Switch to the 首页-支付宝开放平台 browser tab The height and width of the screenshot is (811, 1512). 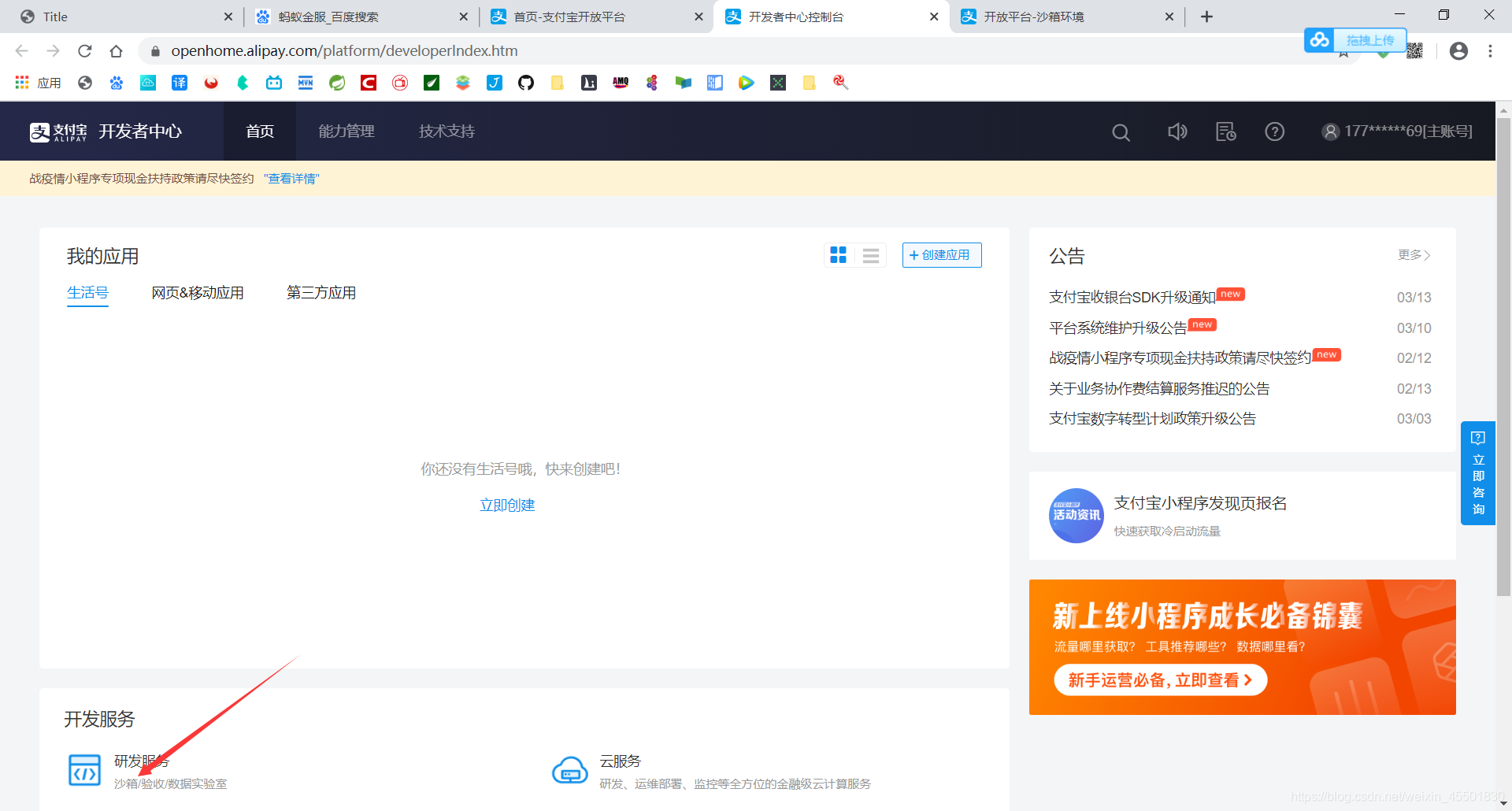596,17
